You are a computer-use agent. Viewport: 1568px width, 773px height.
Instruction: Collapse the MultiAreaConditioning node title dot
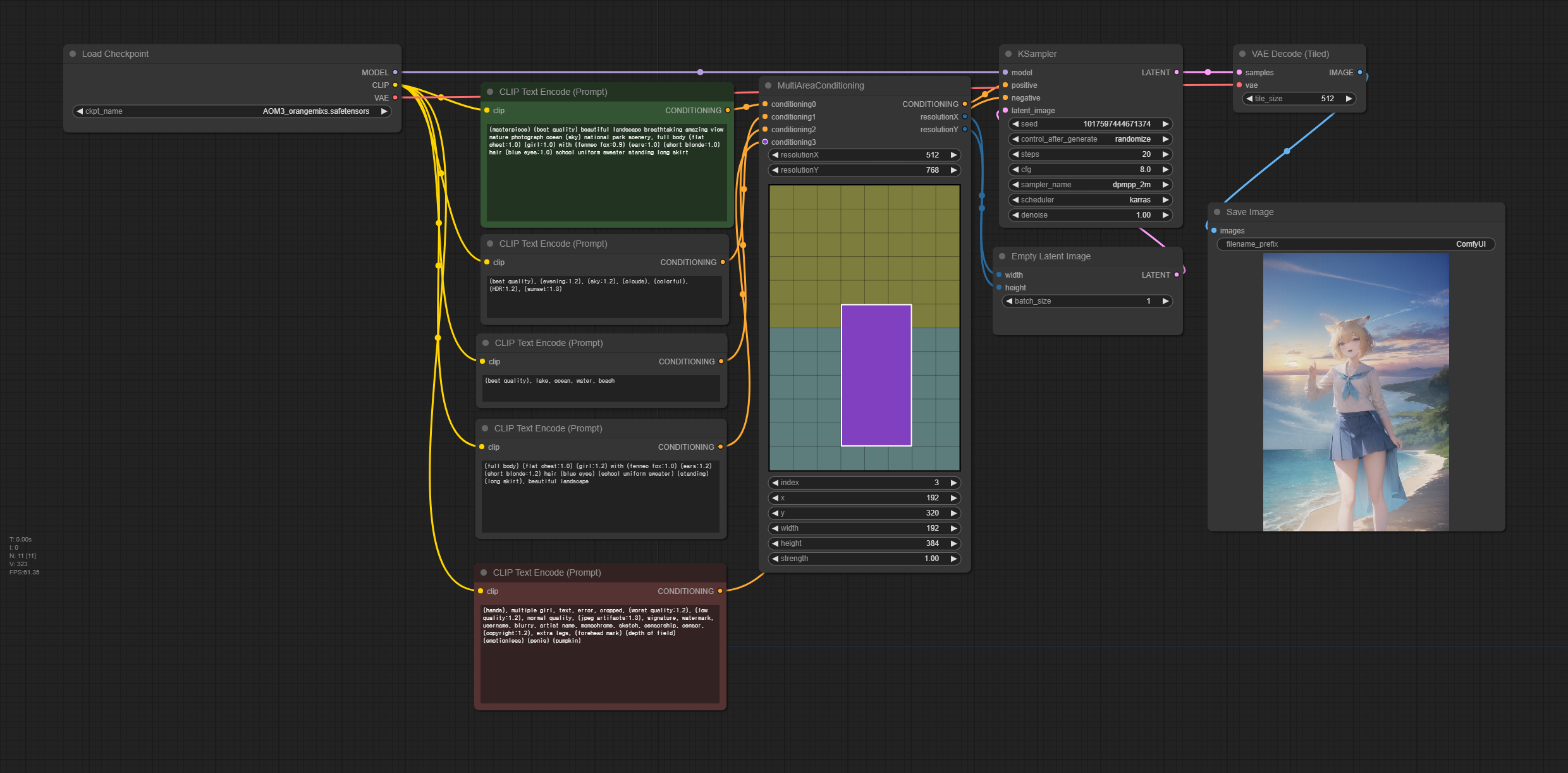point(768,85)
